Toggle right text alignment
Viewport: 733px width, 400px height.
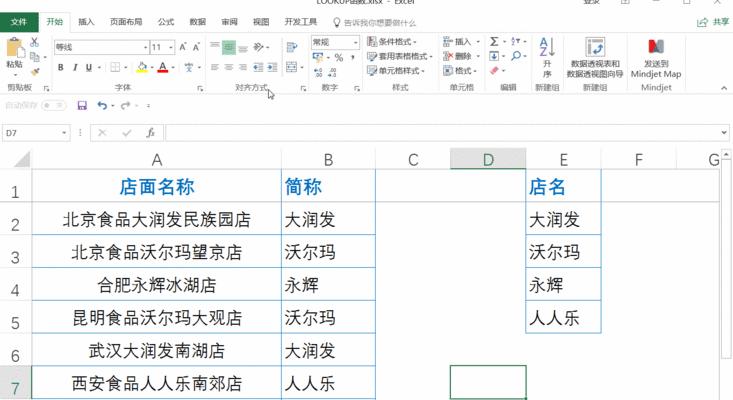coord(243,68)
